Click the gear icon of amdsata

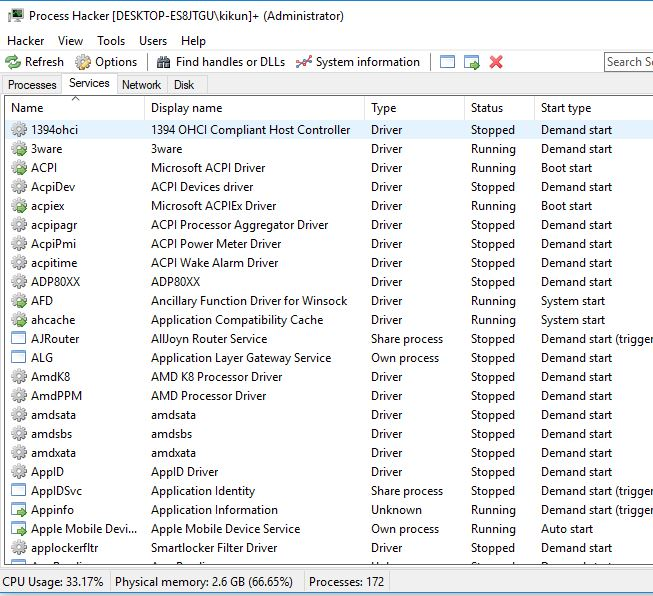(x=19, y=415)
